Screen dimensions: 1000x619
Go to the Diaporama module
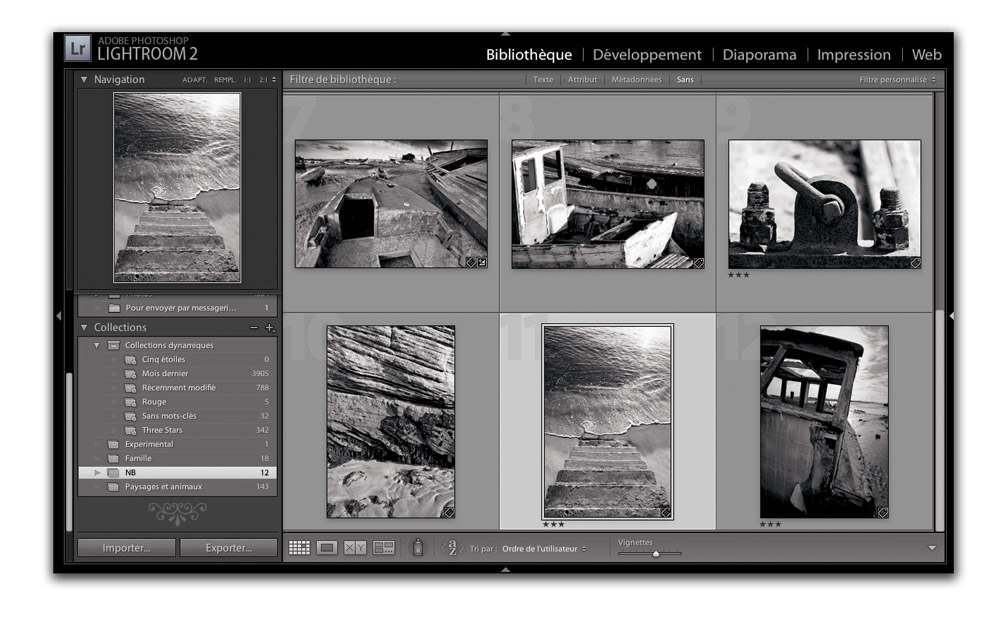click(x=759, y=55)
